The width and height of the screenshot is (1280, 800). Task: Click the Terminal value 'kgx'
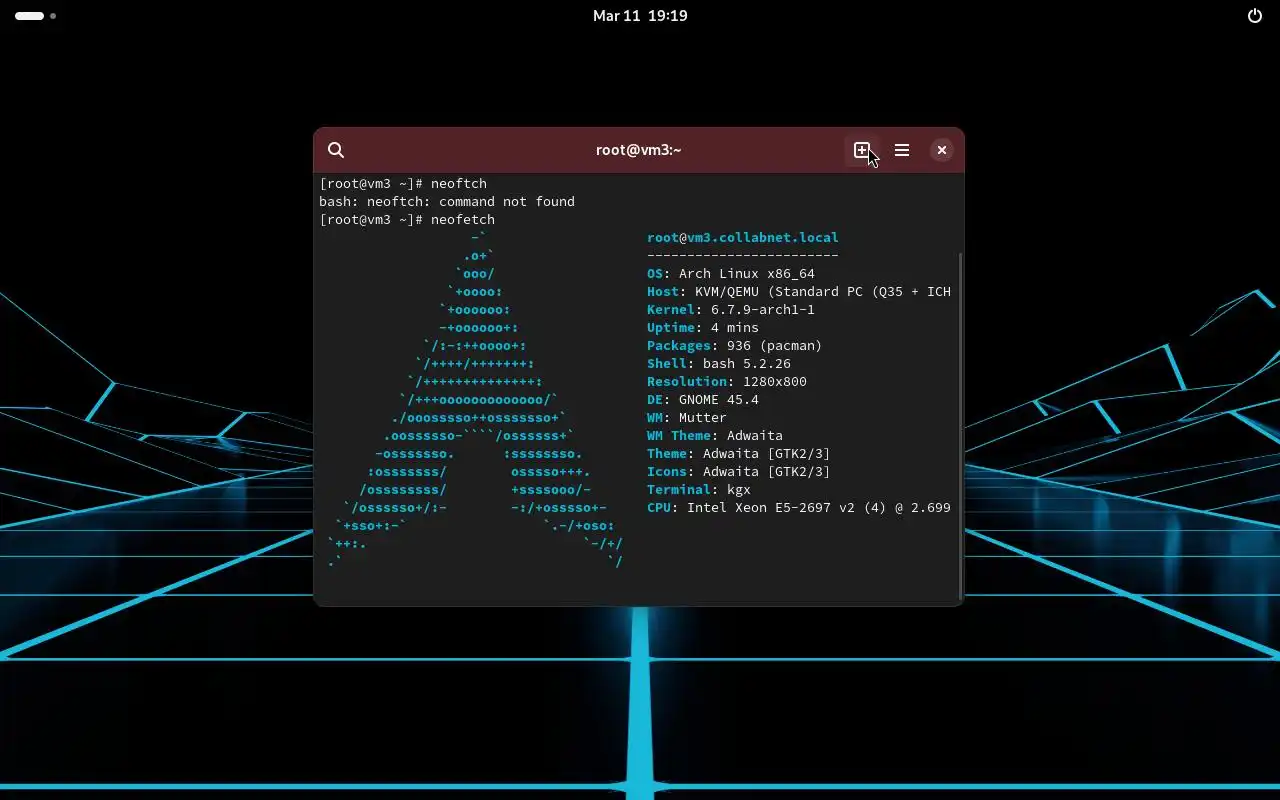739,490
